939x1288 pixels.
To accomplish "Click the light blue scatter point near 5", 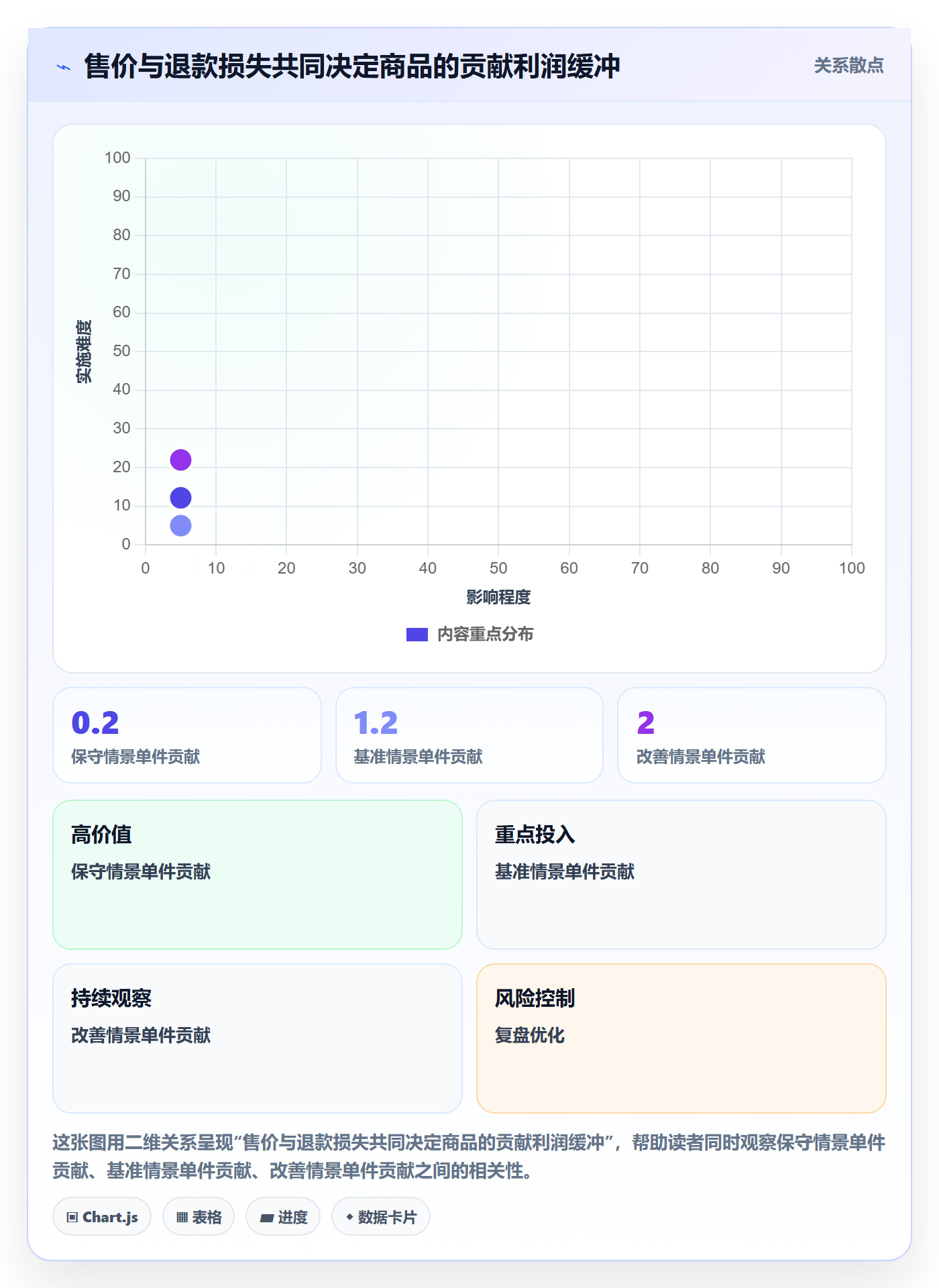I will [x=180, y=525].
